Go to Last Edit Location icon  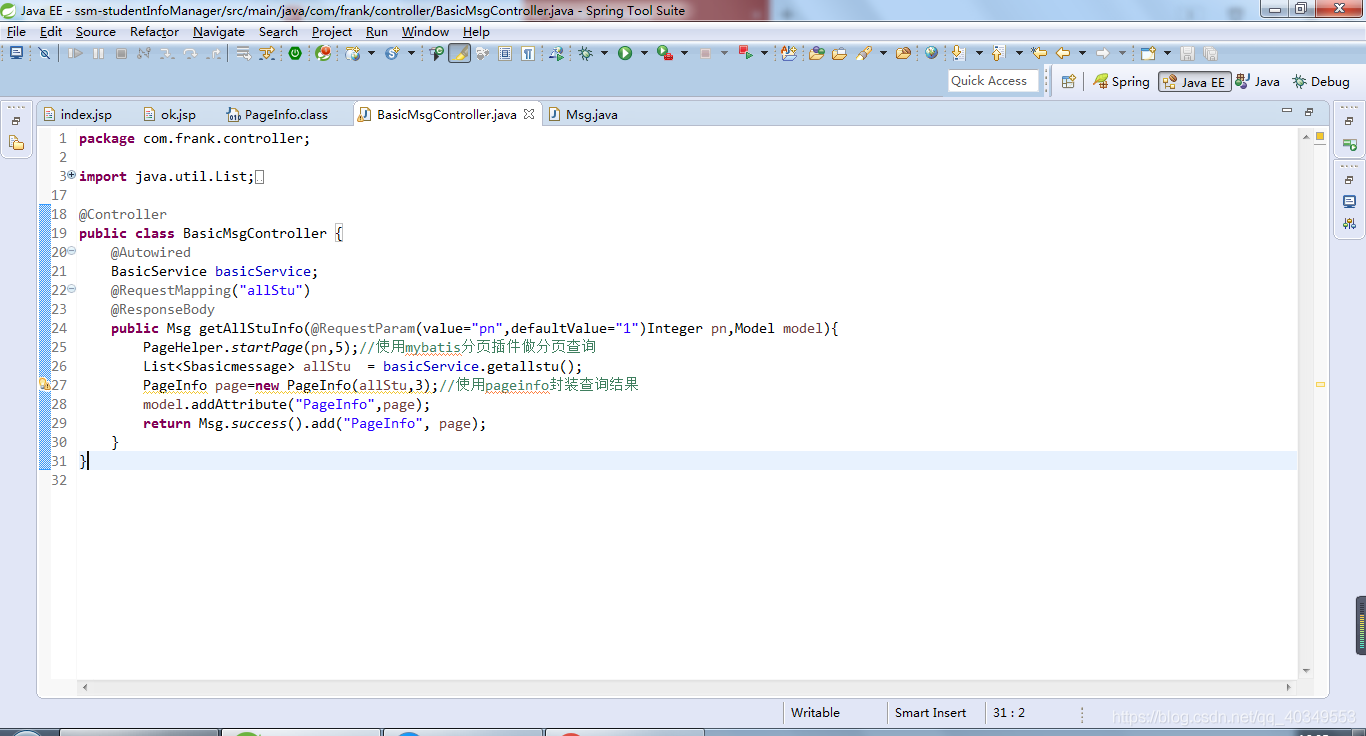pyautogui.click(x=1039, y=53)
